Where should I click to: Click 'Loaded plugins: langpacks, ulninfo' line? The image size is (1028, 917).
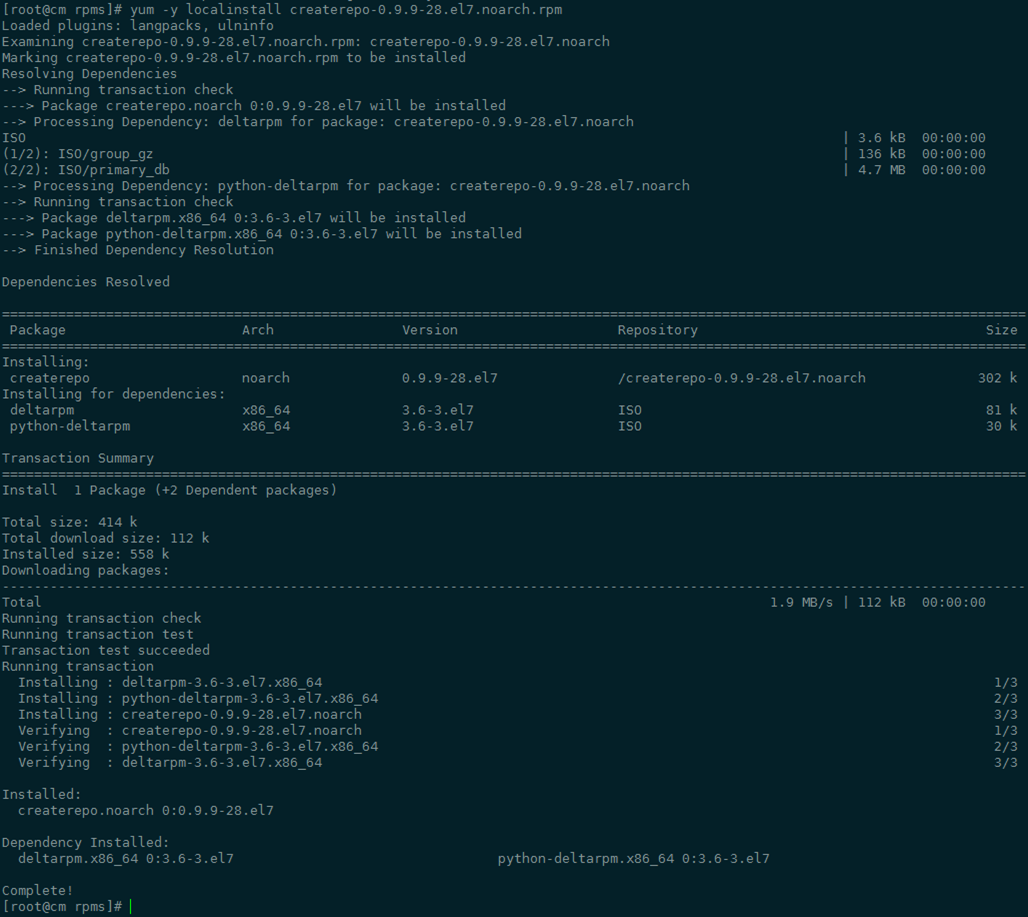pos(138,26)
